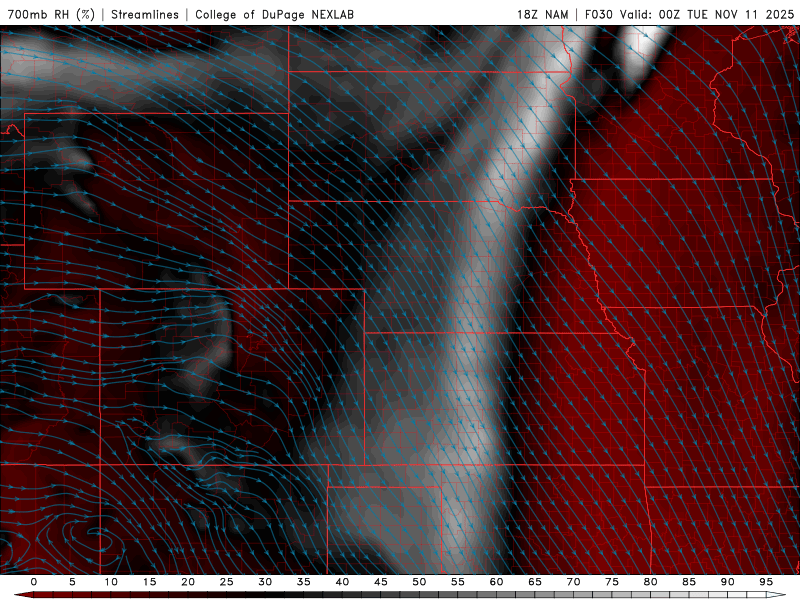Select the "55" RH scale value

(x=458, y=582)
